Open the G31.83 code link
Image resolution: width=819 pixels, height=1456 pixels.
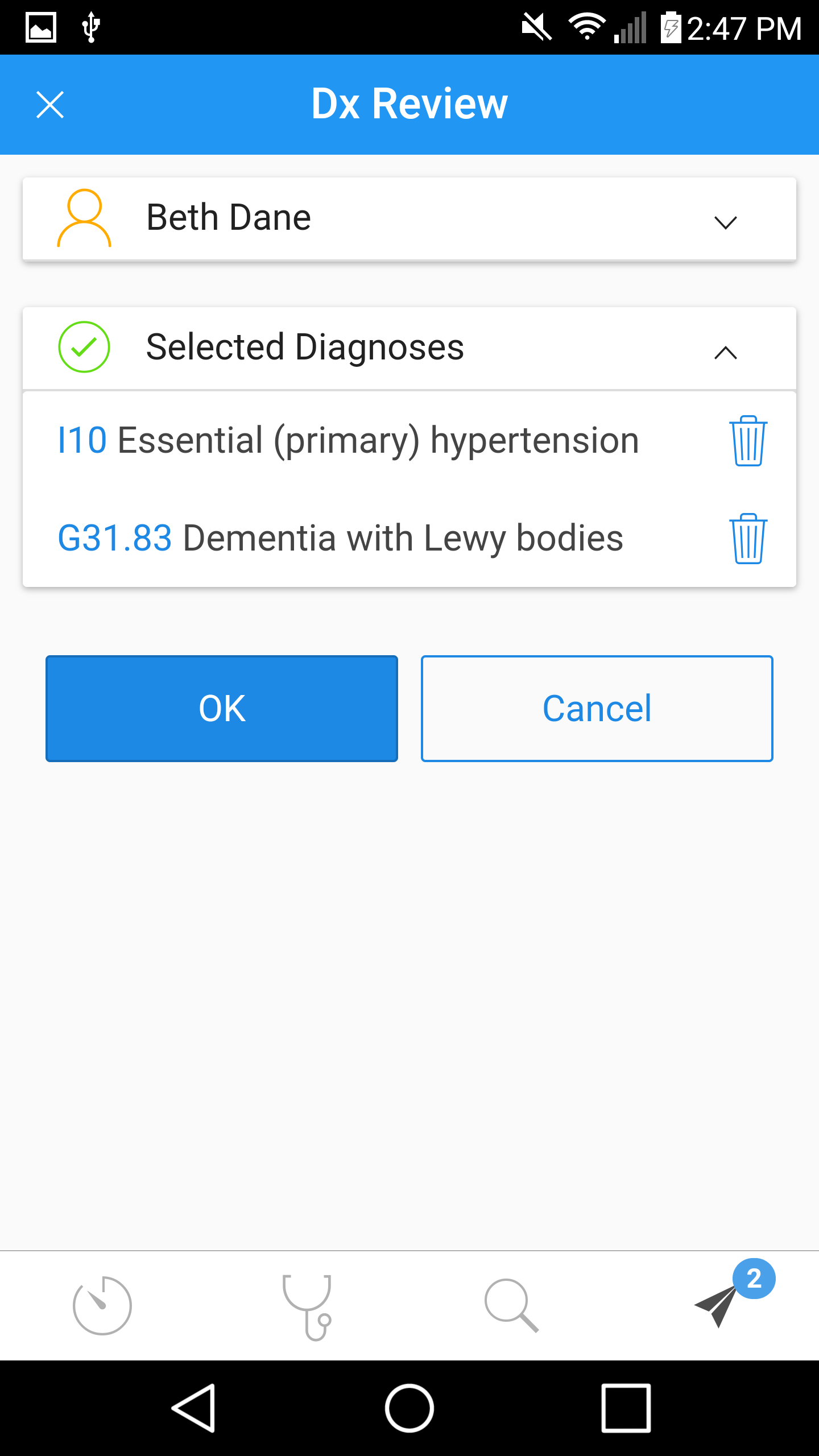point(115,539)
